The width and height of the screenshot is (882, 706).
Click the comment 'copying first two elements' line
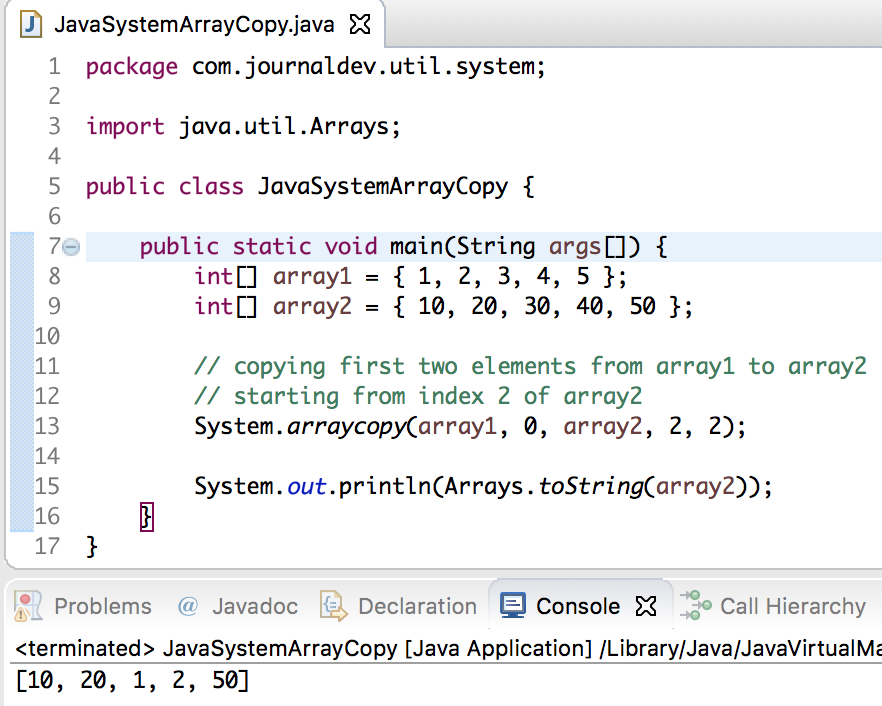click(530, 367)
